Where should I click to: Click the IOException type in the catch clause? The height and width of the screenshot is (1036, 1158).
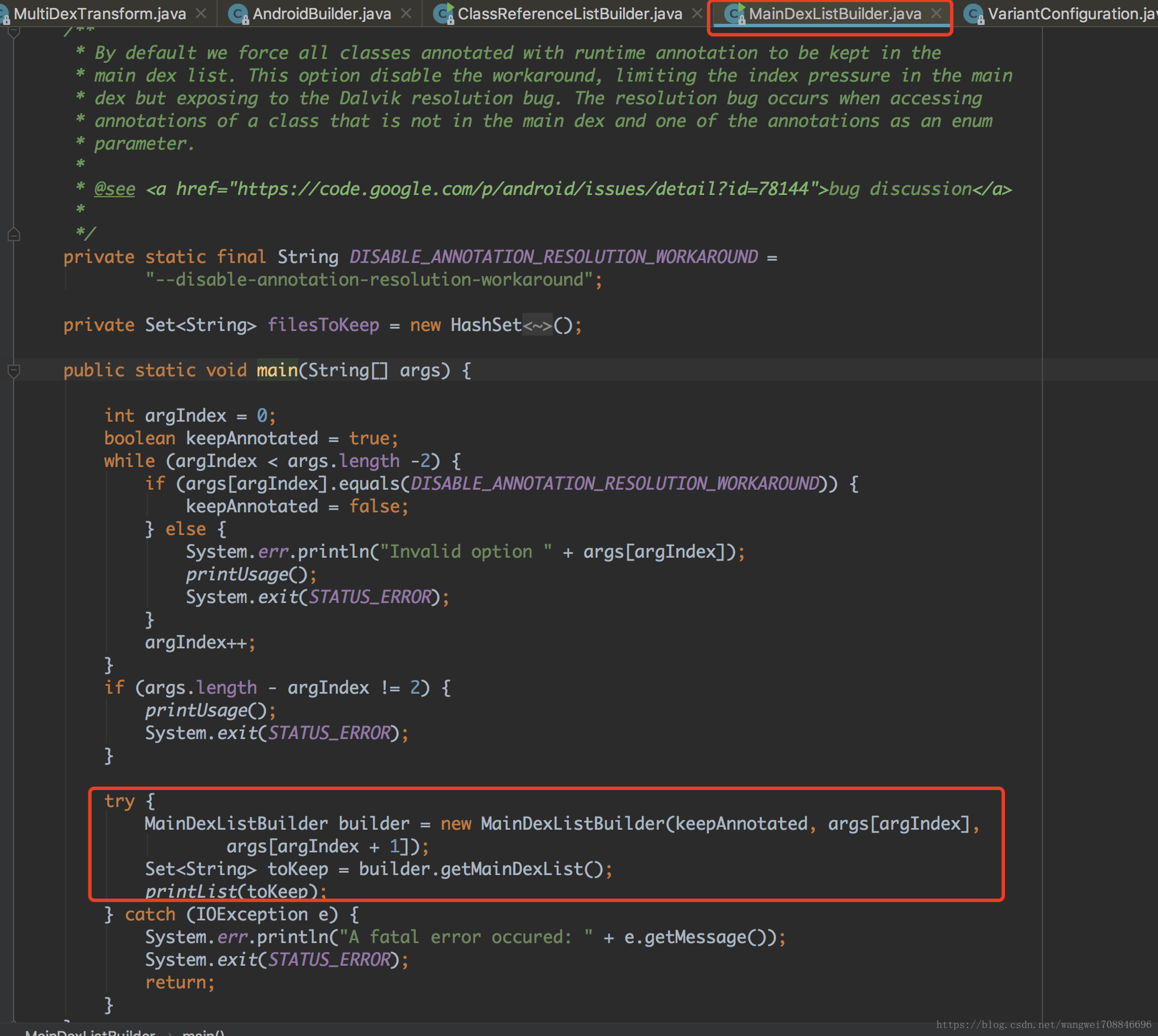point(252,915)
